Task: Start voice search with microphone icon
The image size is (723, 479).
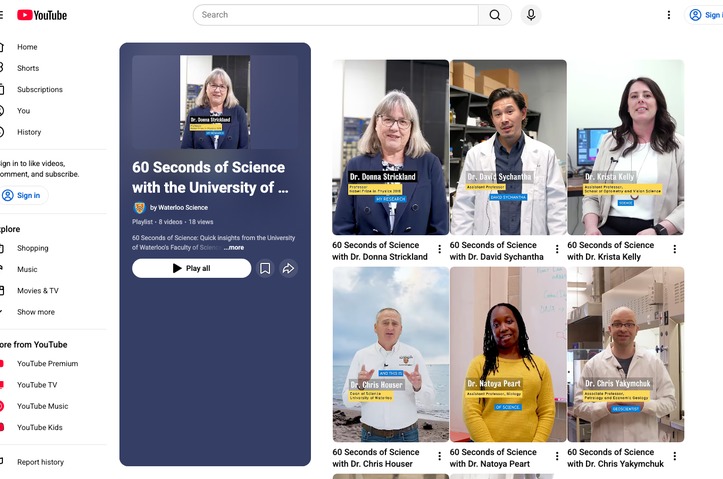Action: (x=531, y=15)
